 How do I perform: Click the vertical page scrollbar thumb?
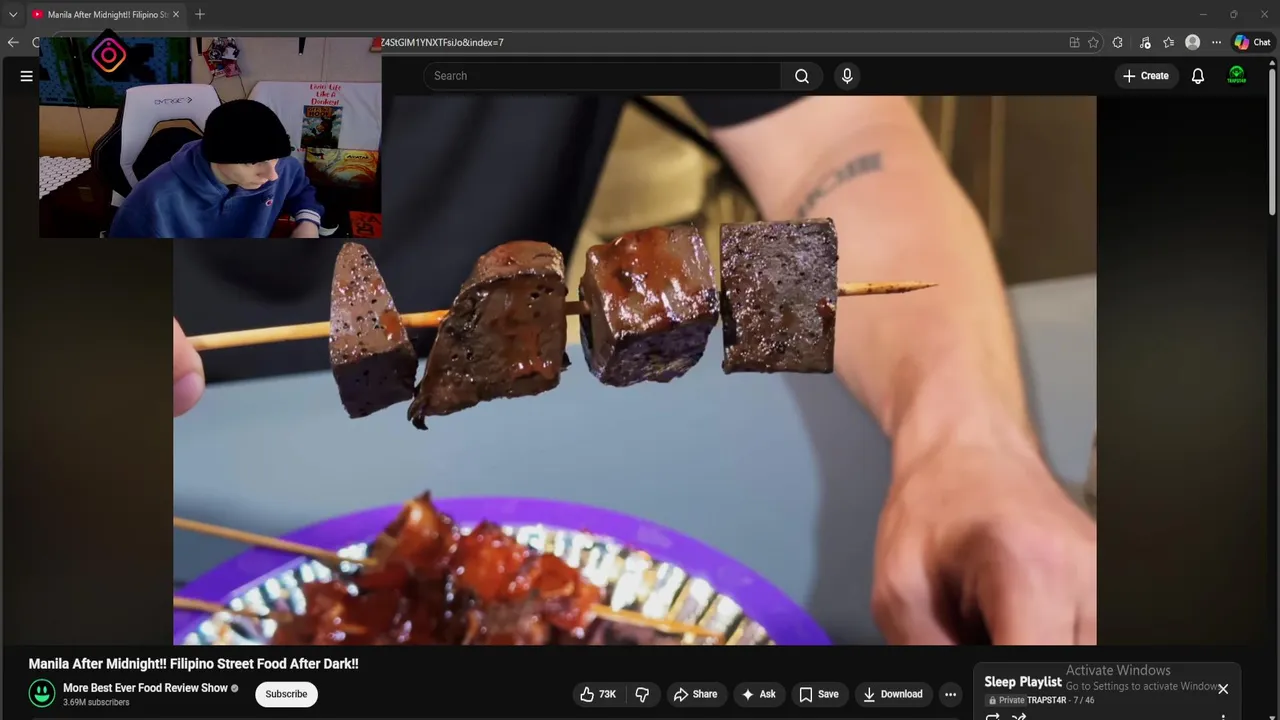pos(1273,142)
